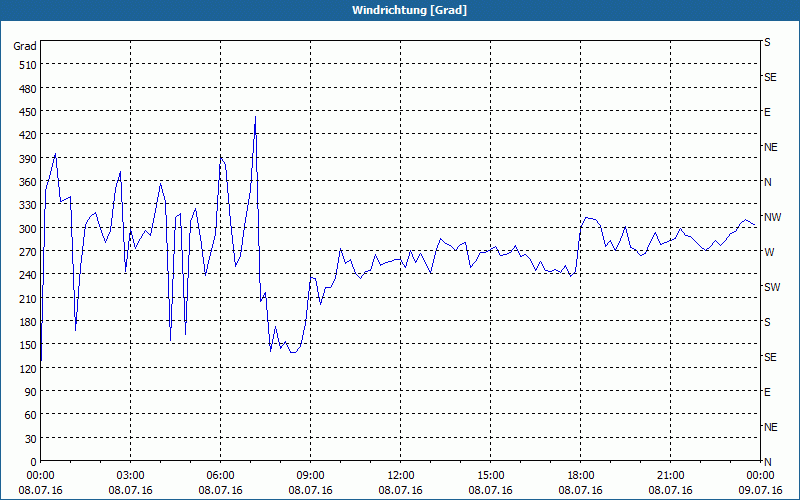Pick the 420 tick label on the left axis
This screenshot has height=500, width=800.
[29, 135]
